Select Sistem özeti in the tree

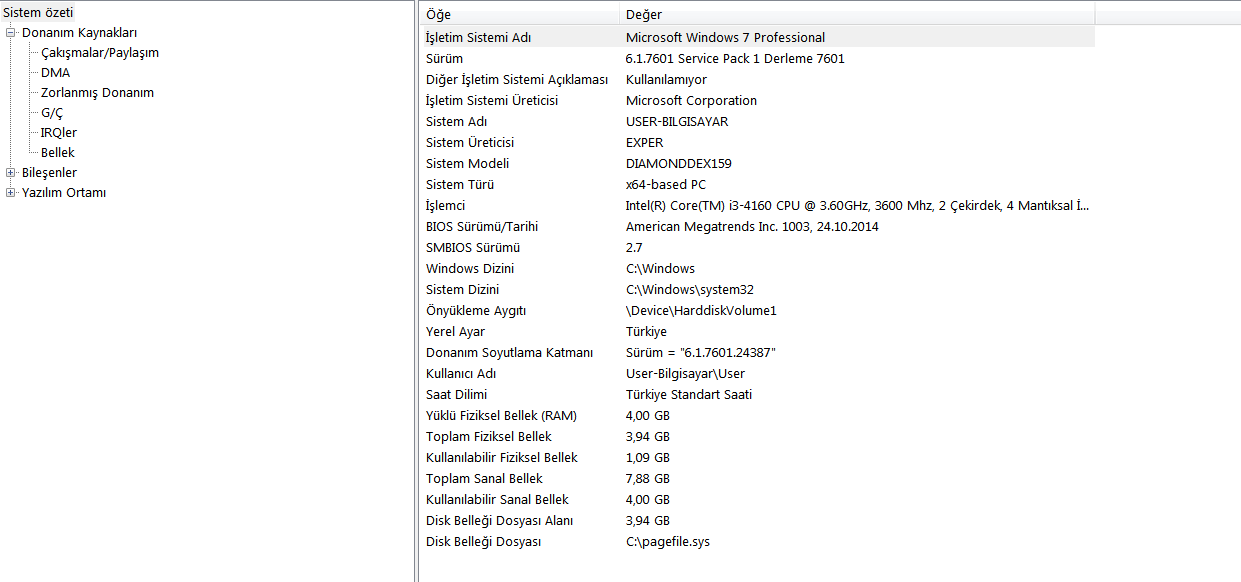[38, 12]
